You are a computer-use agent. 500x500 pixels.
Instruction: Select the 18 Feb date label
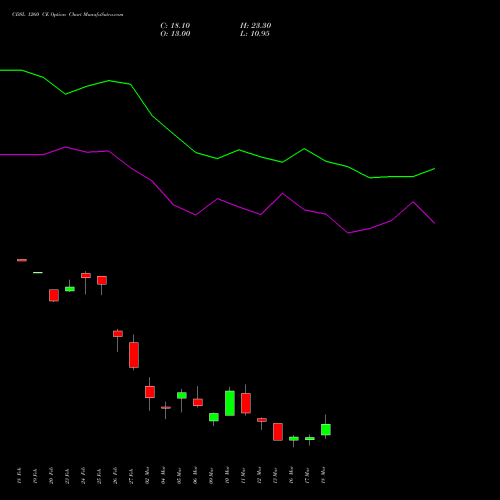coord(19,476)
